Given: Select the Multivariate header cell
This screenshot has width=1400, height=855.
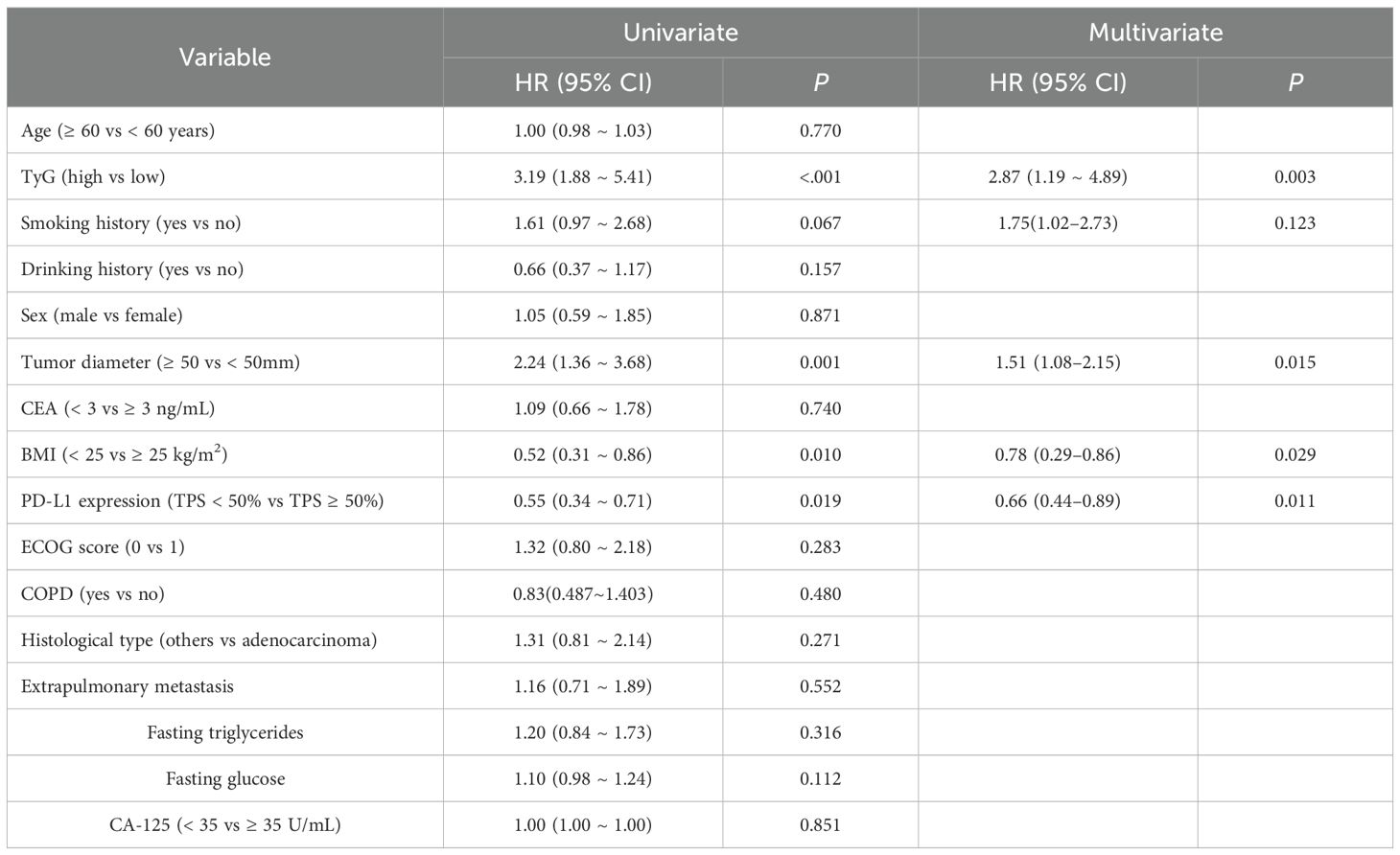Looking at the screenshot, I should click(1155, 33).
